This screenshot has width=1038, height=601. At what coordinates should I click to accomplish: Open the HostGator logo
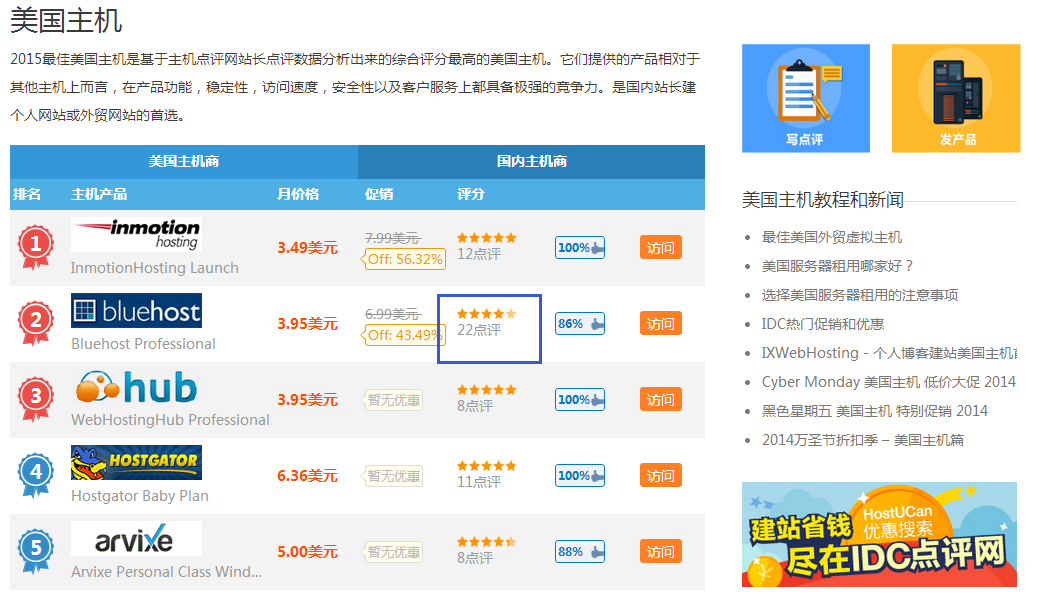click(136, 463)
